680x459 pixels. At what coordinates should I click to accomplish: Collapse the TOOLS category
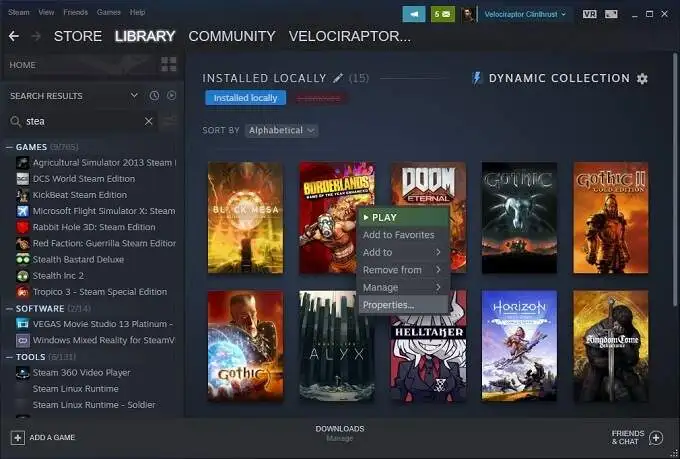tap(9, 357)
